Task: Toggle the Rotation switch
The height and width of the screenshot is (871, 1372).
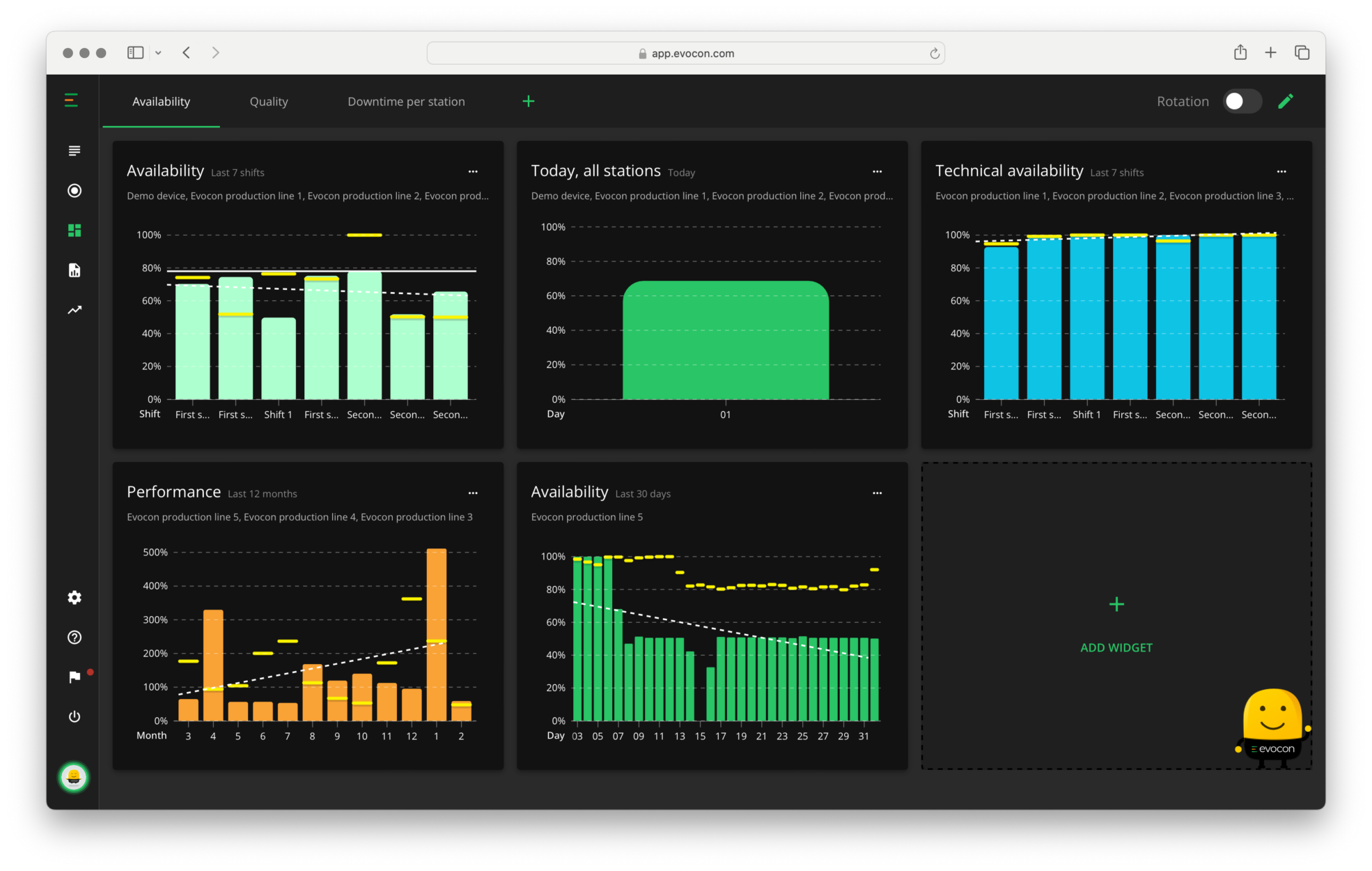Action: pos(1242,102)
